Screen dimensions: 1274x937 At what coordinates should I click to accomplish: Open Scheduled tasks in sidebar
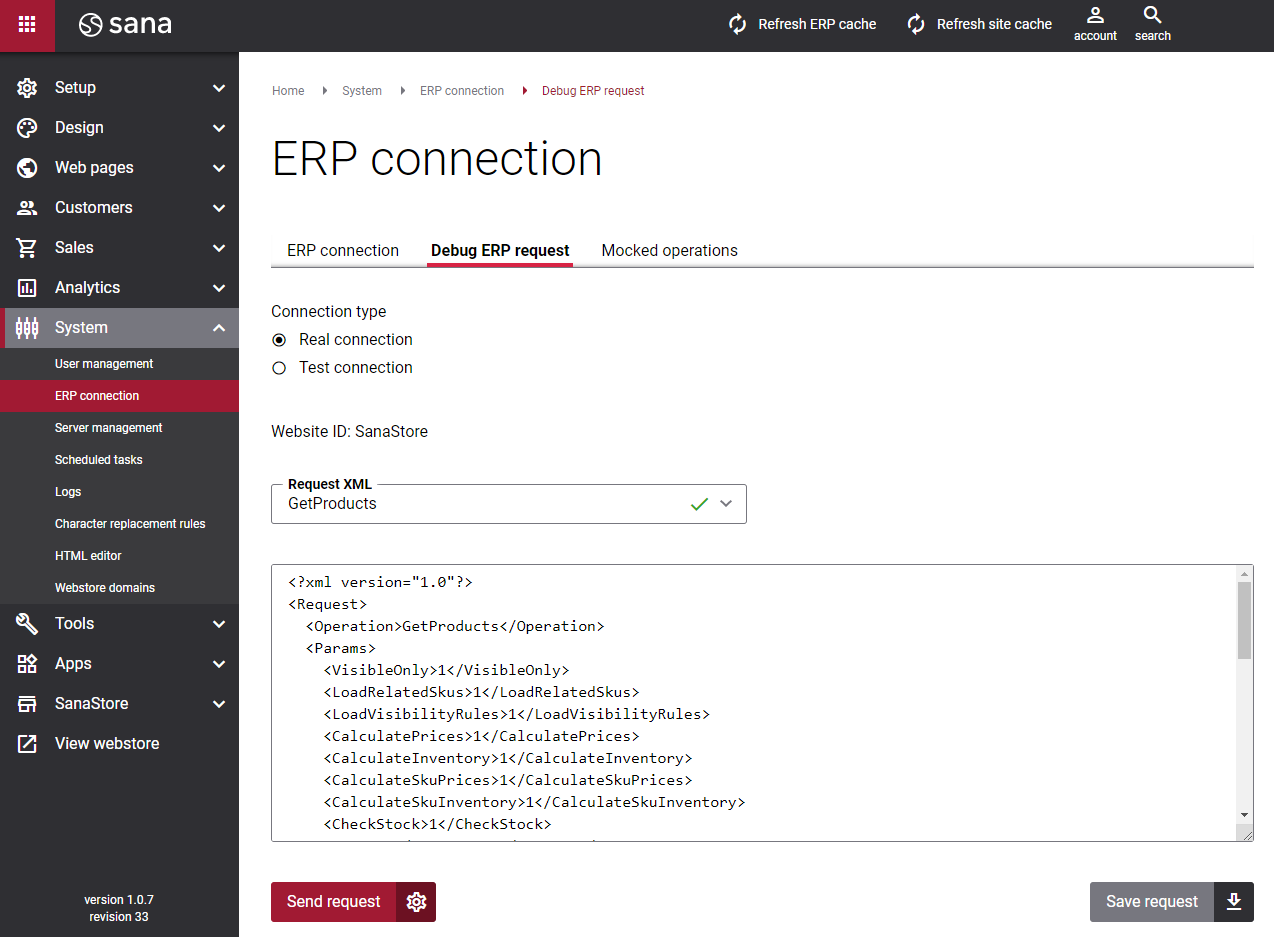pyautogui.click(x=119, y=460)
